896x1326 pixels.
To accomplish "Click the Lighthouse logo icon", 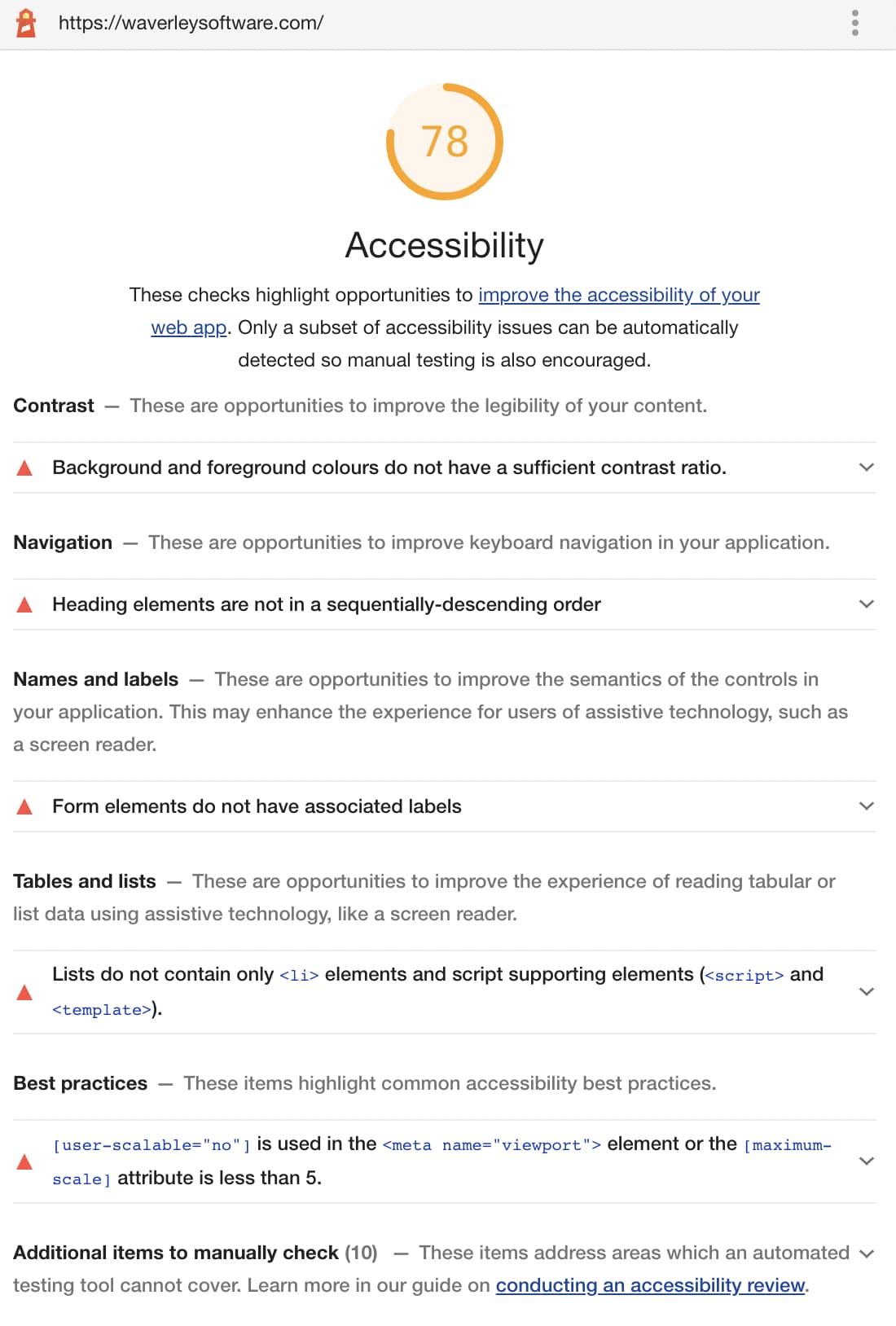I will point(27,22).
